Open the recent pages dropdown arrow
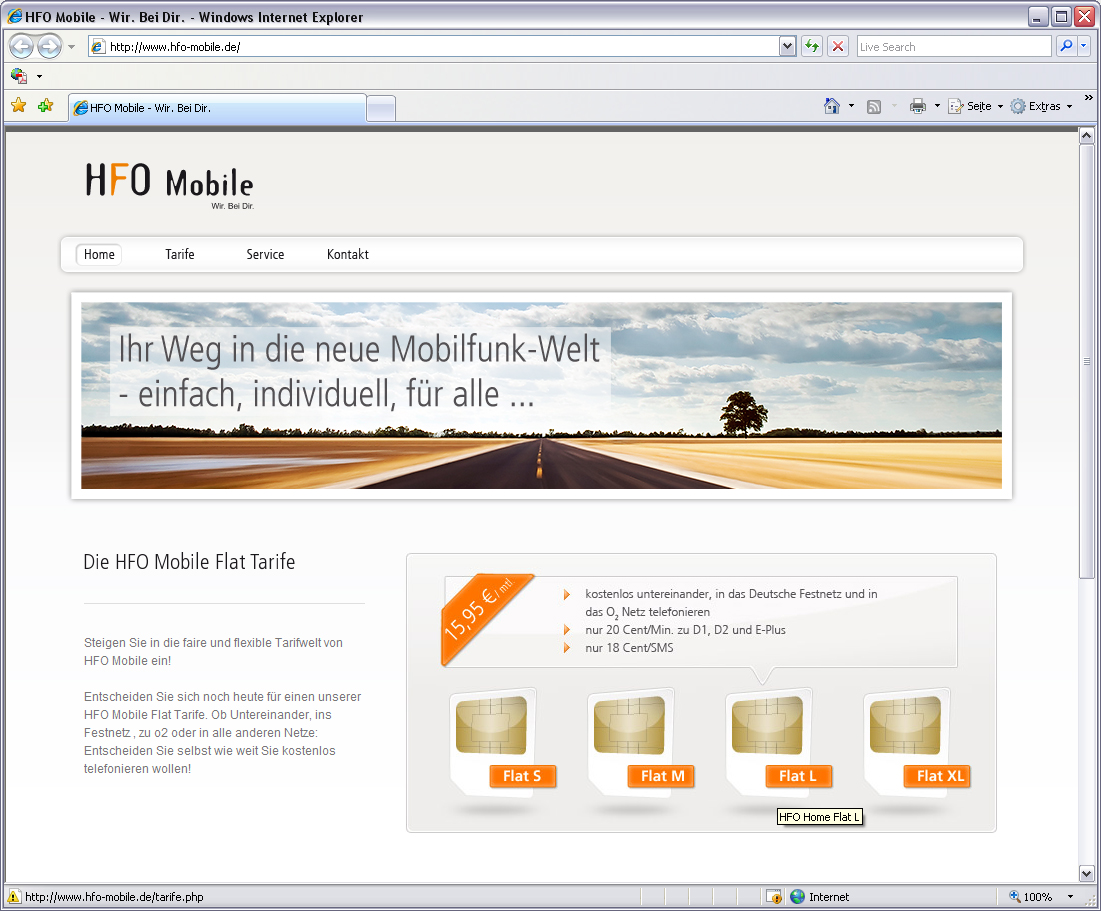The image size is (1101, 911). (71, 47)
